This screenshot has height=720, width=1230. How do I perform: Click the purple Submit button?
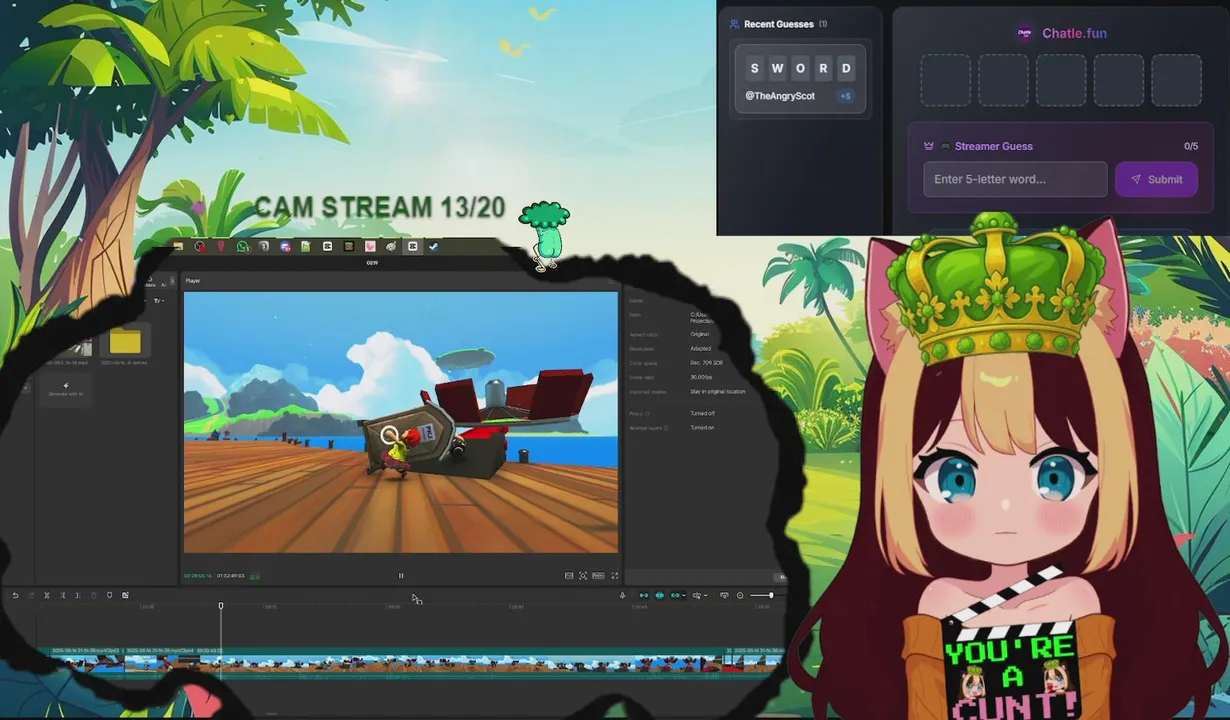click(1156, 179)
